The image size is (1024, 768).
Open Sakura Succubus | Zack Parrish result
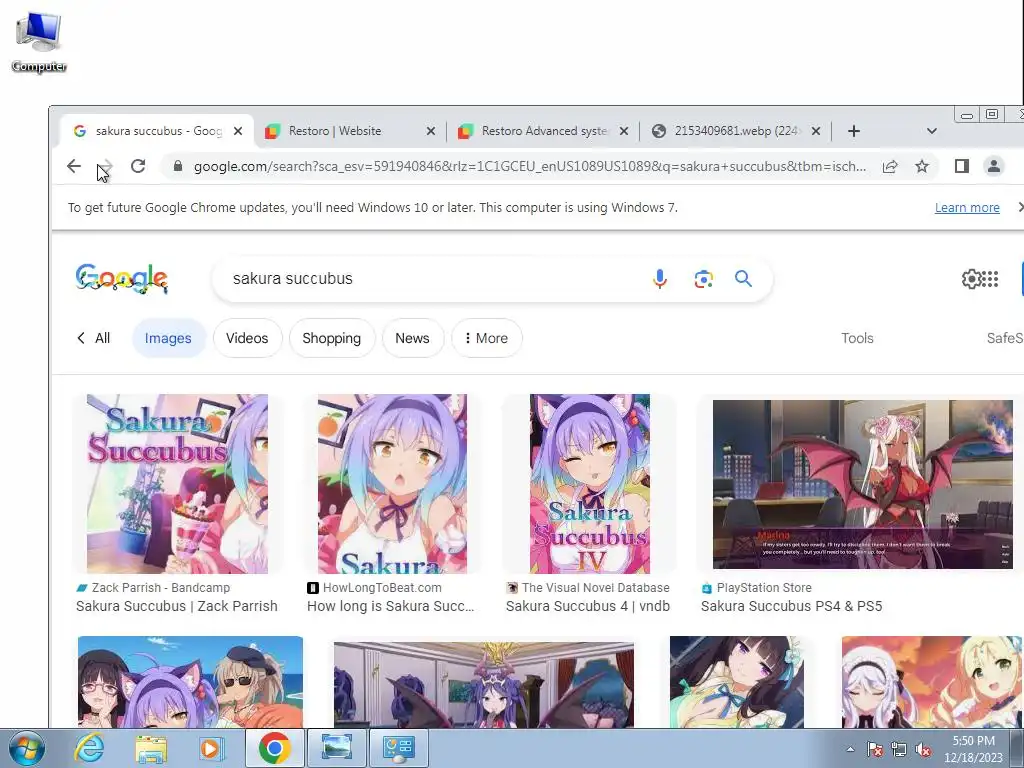(x=176, y=606)
